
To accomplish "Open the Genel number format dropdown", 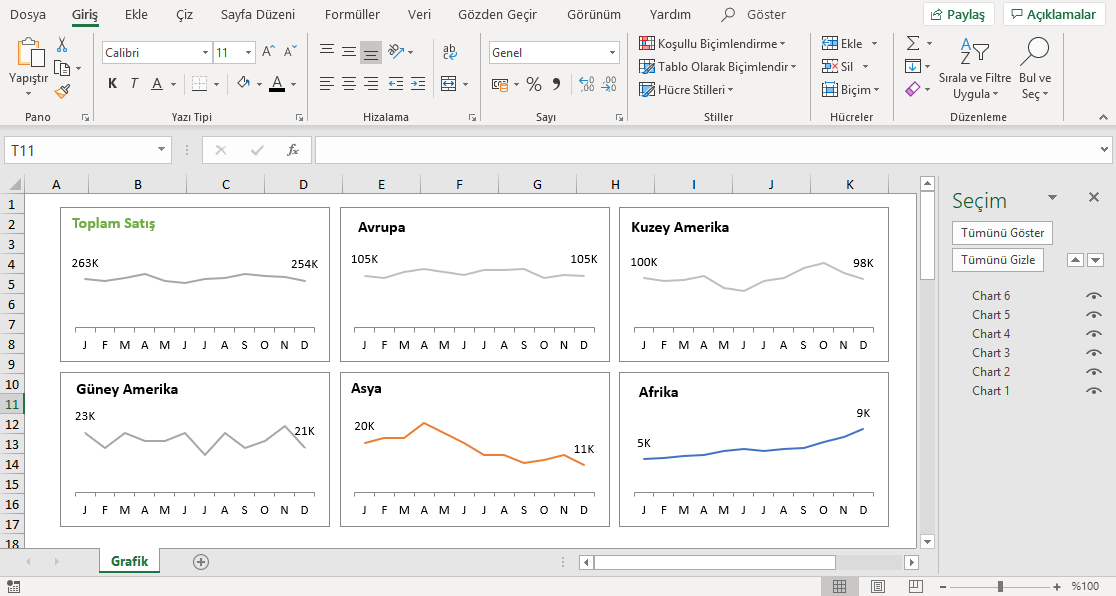I will pos(612,53).
